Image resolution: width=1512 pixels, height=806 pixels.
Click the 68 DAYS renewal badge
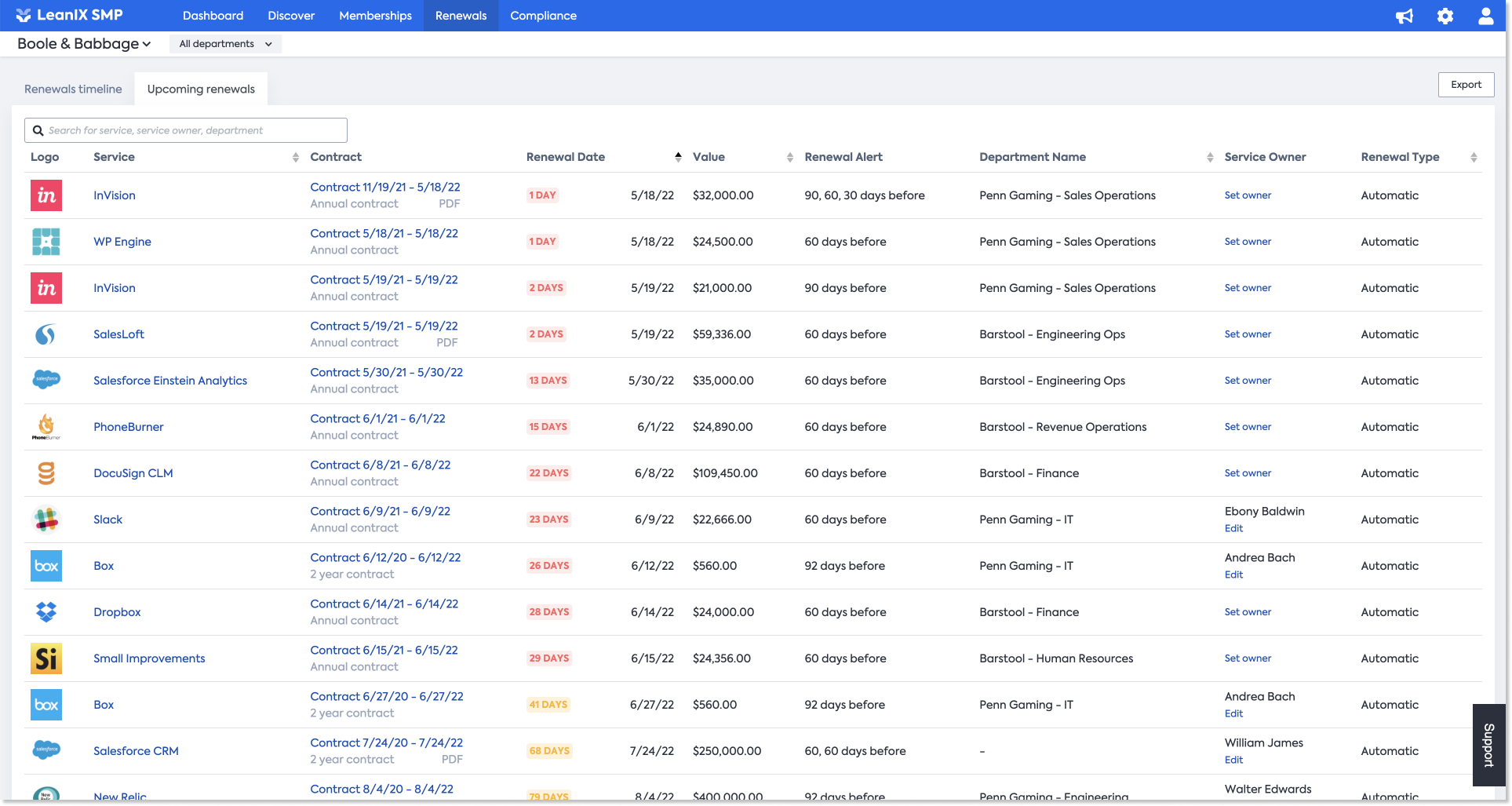(x=549, y=751)
